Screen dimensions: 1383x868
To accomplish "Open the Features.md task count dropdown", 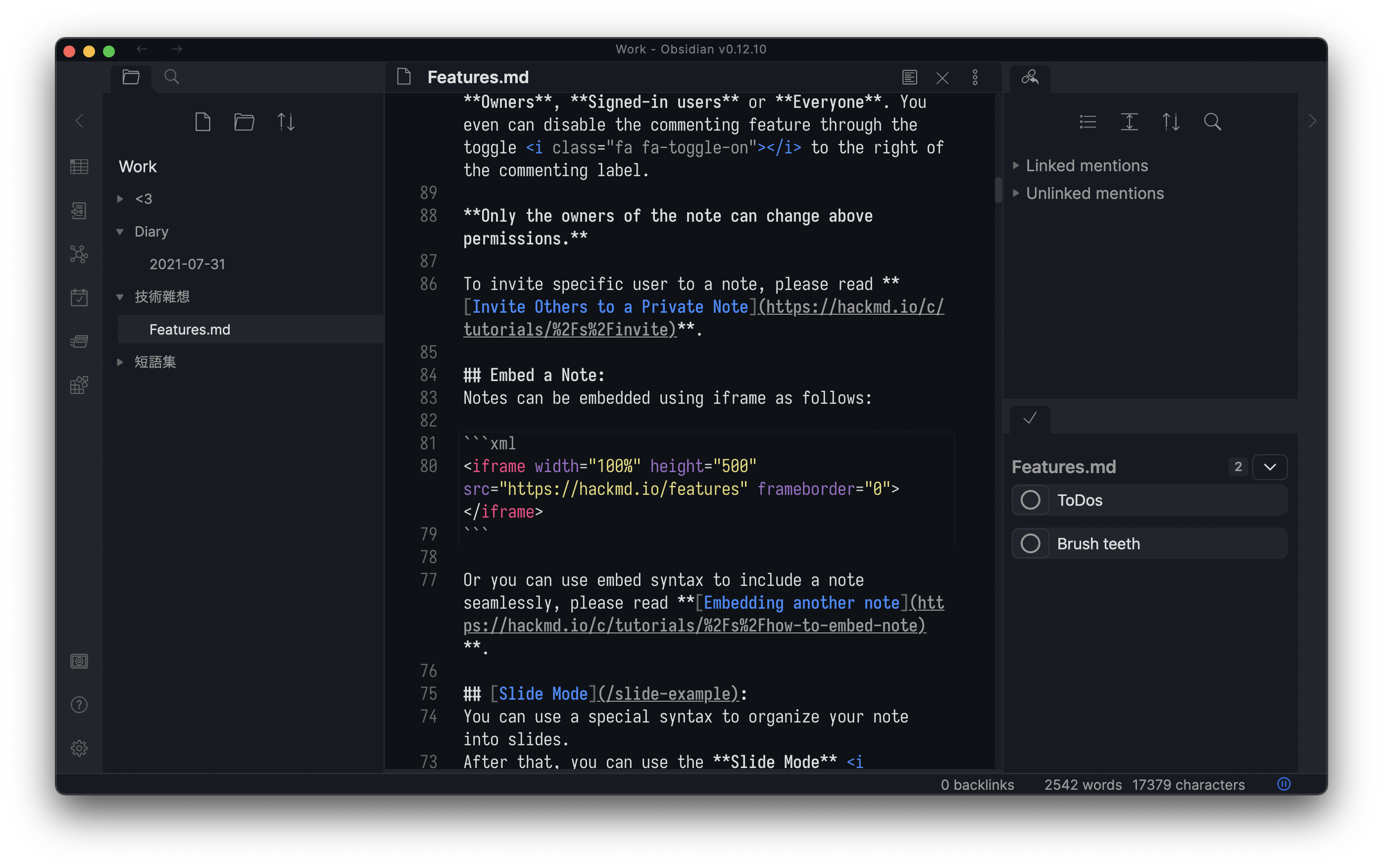I will (1271, 467).
